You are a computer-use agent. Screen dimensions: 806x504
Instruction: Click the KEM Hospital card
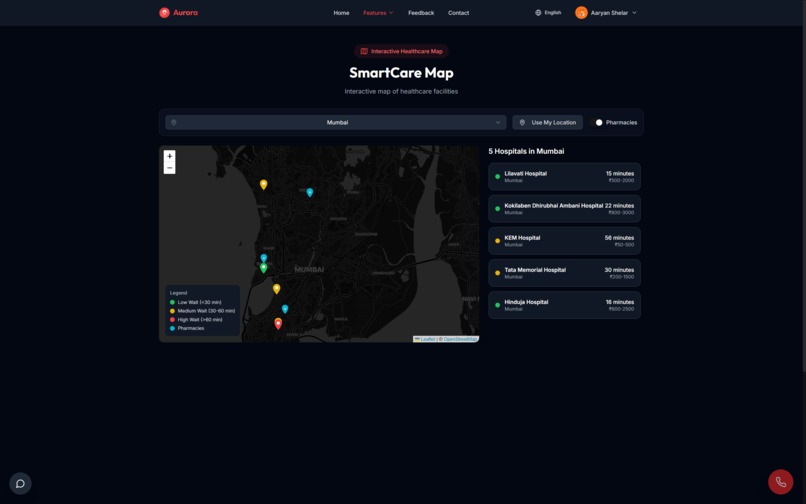[x=564, y=241]
